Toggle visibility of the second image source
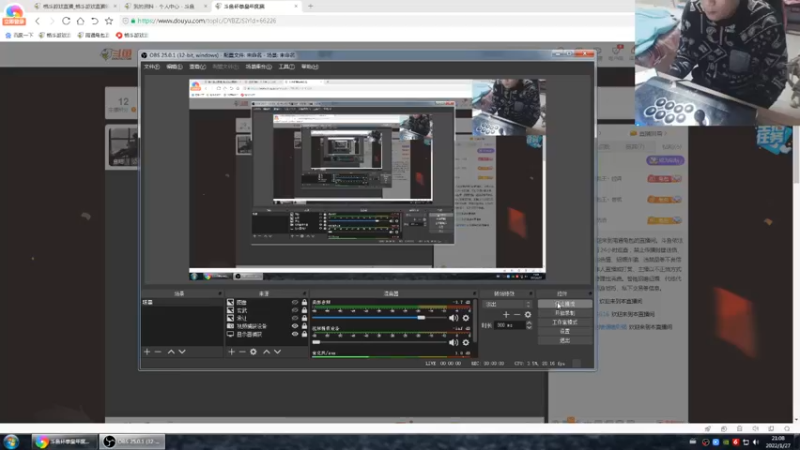The width and height of the screenshot is (800, 450). [x=294, y=310]
